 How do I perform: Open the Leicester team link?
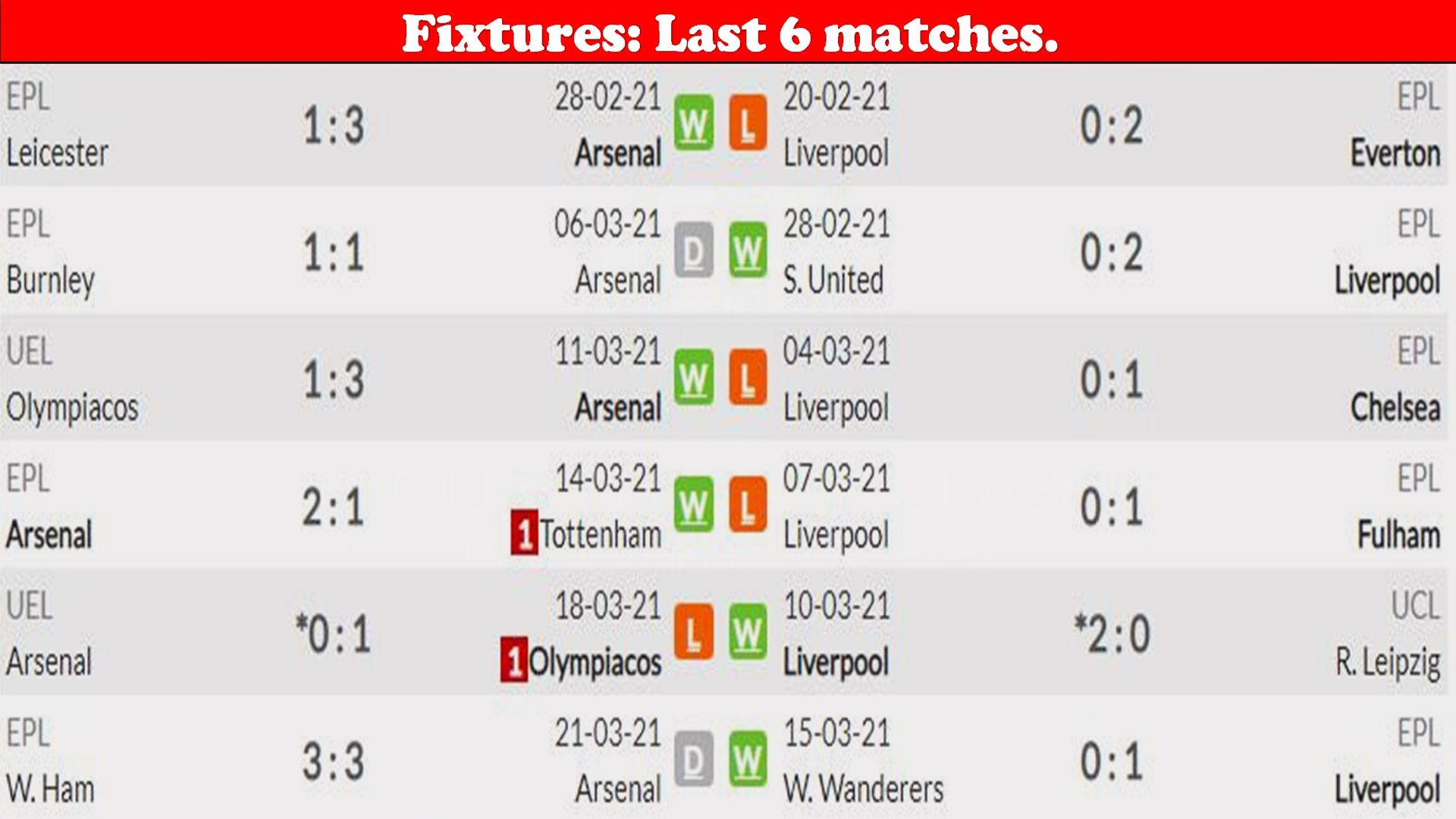coord(58,153)
